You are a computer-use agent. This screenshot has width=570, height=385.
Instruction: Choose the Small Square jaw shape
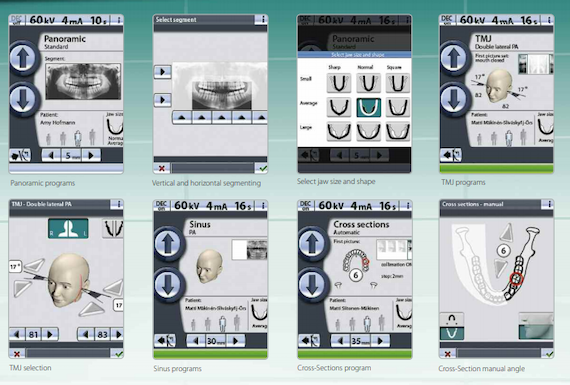pyautogui.click(x=398, y=83)
